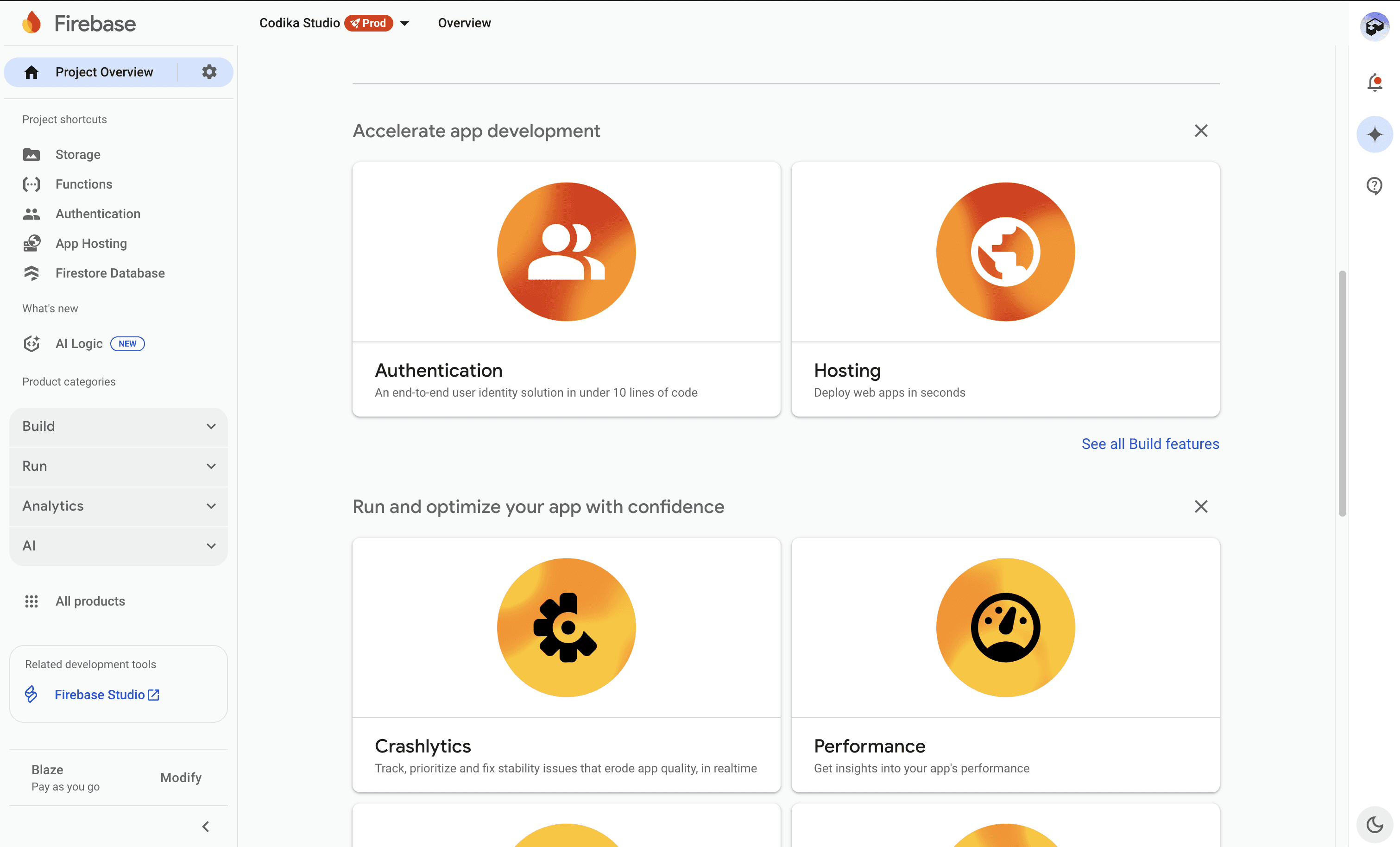Open the user account avatar
1400x847 pixels.
tap(1375, 26)
